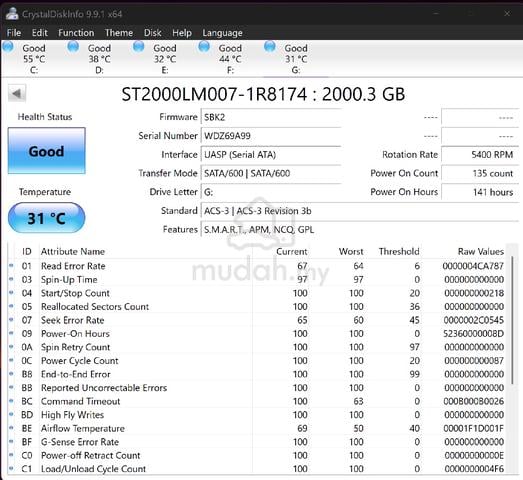The width and height of the screenshot is (523, 480).
Task: Click the G: drive status orb
Action: coord(270,47)
